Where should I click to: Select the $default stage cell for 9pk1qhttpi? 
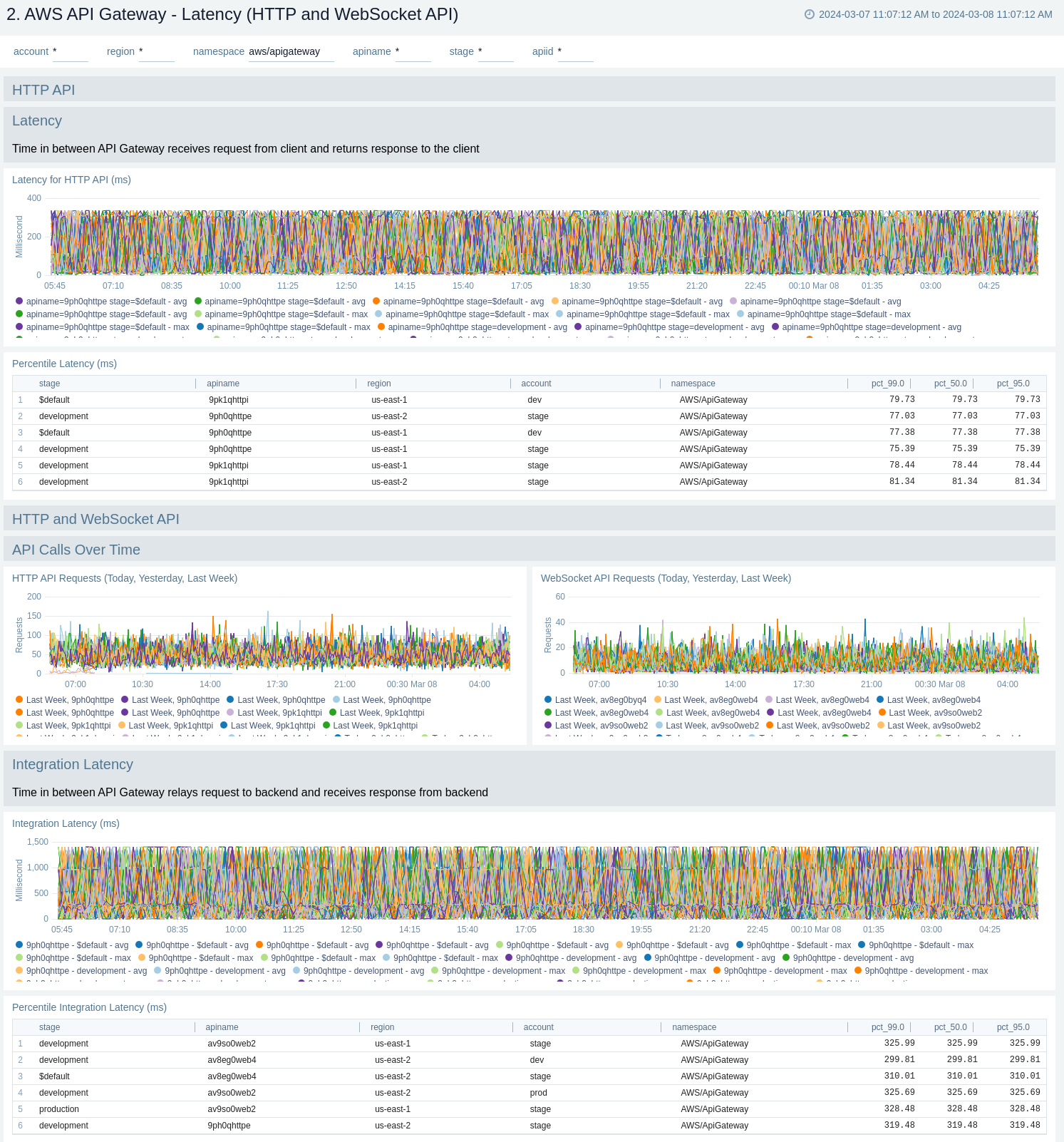click(x=54, y=400)
